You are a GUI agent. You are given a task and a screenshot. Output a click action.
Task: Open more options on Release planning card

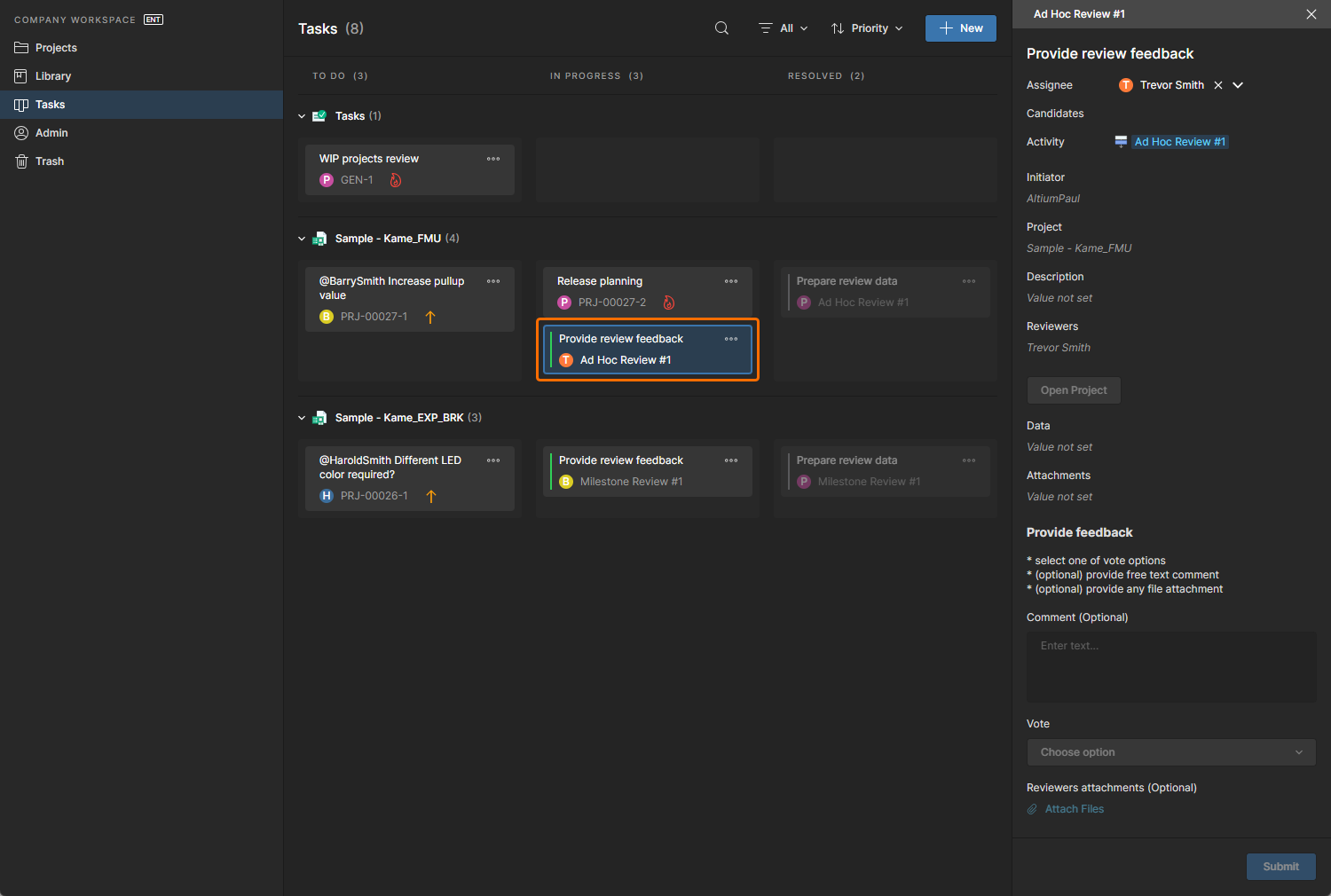pyautogui.click(x=731, y=281)
